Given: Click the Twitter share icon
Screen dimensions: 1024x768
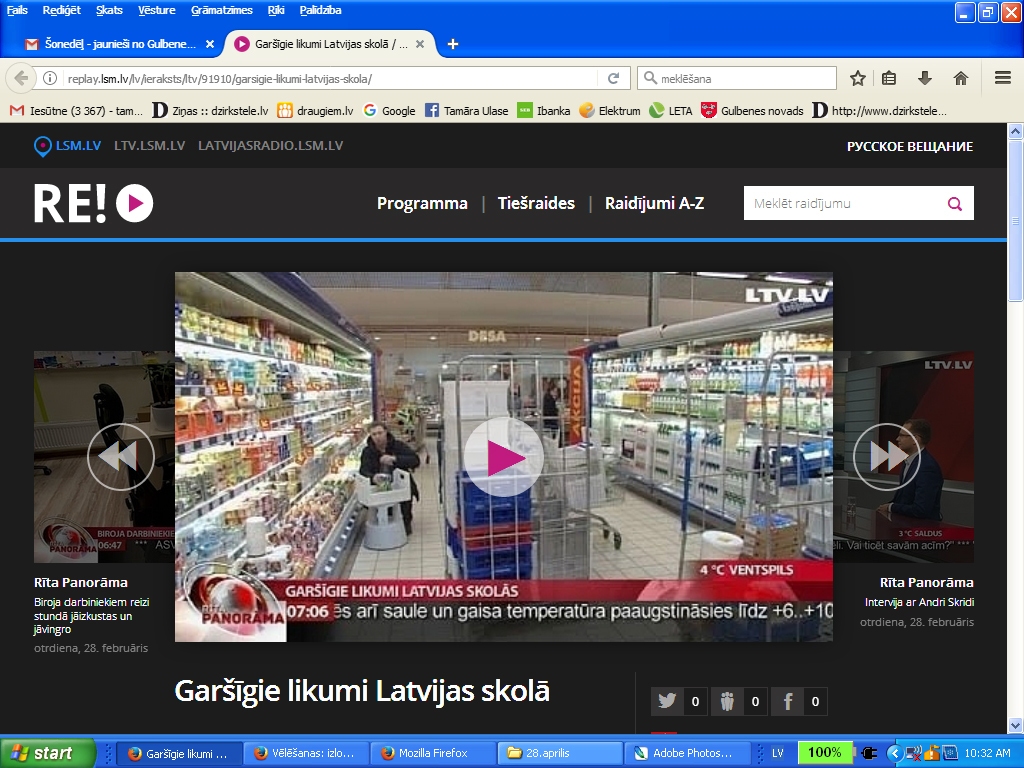Looking at the screenshot, I should (667, 701).
